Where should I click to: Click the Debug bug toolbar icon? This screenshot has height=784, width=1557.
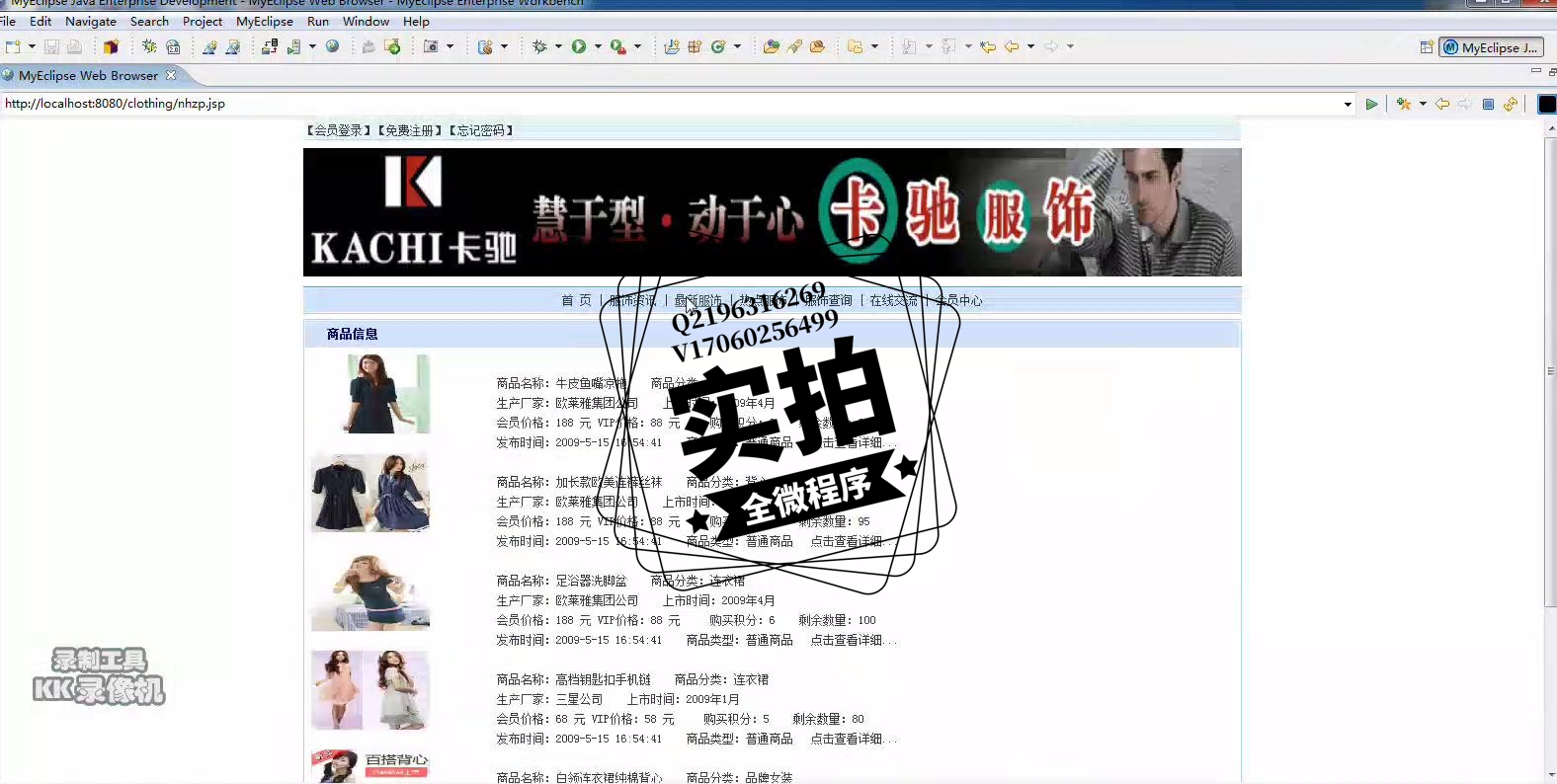539,46
